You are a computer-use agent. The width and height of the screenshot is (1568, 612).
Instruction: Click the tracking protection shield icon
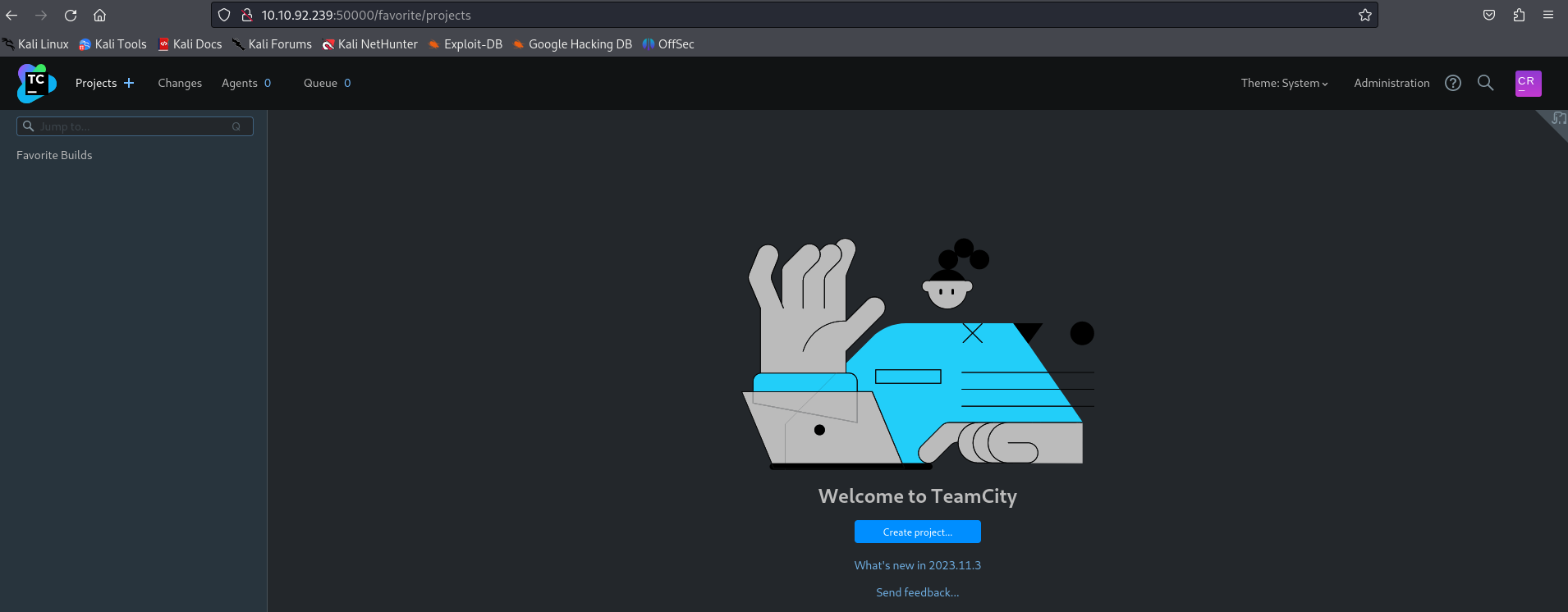tap(224, 15)
